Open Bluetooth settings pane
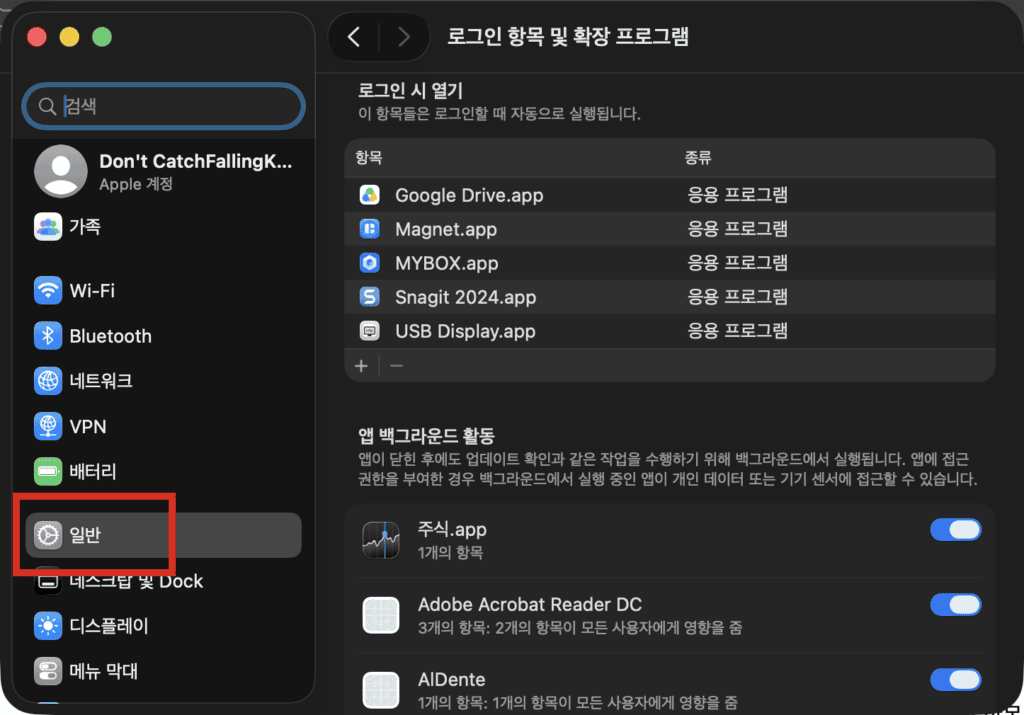The image size is (1024, 715). click(163, 336)
